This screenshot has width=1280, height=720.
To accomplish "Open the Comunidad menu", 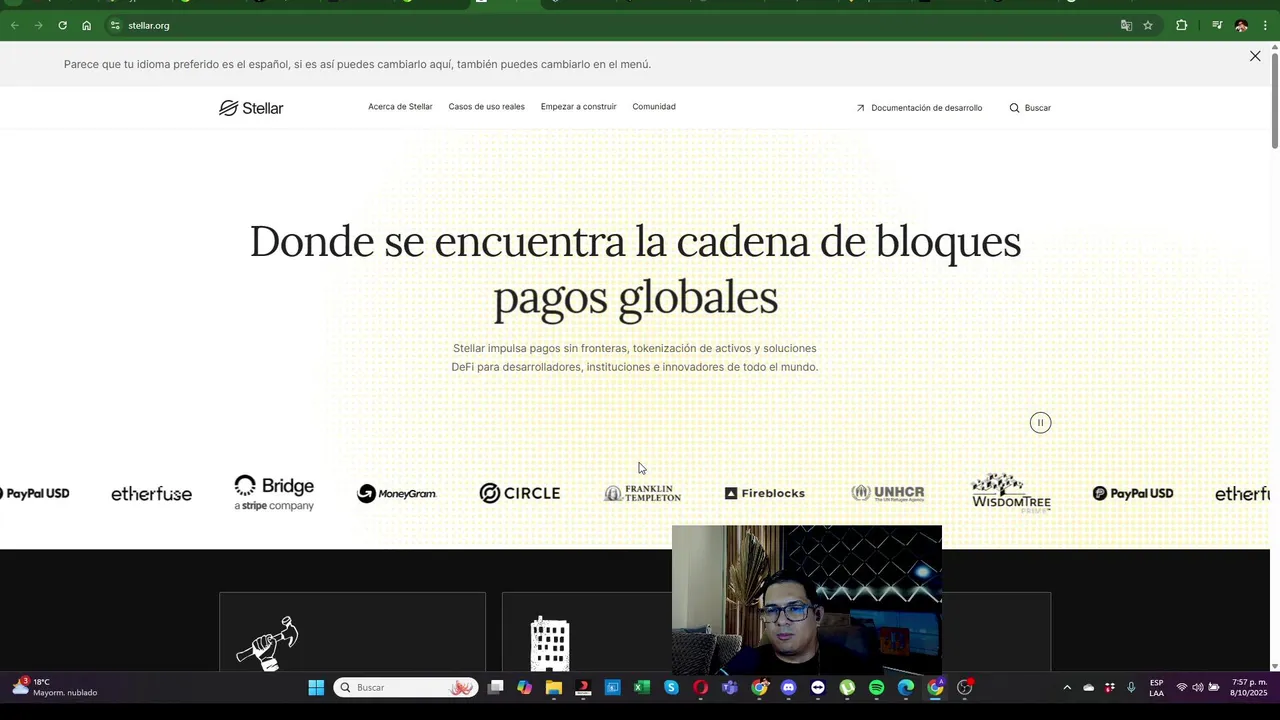I will pyautogui.click(x=654, y=107).
